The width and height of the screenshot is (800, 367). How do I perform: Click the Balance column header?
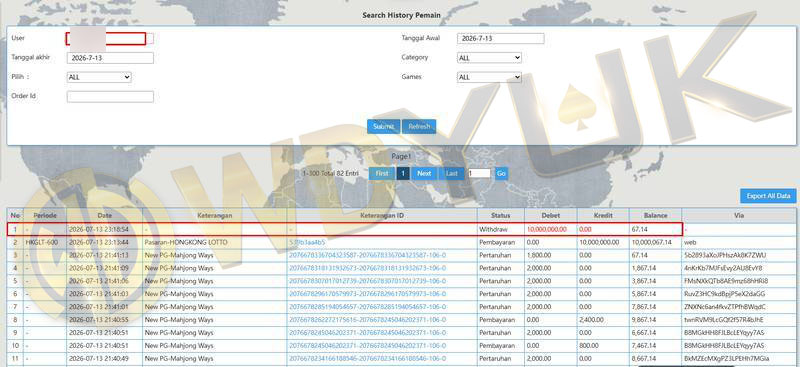655,215
